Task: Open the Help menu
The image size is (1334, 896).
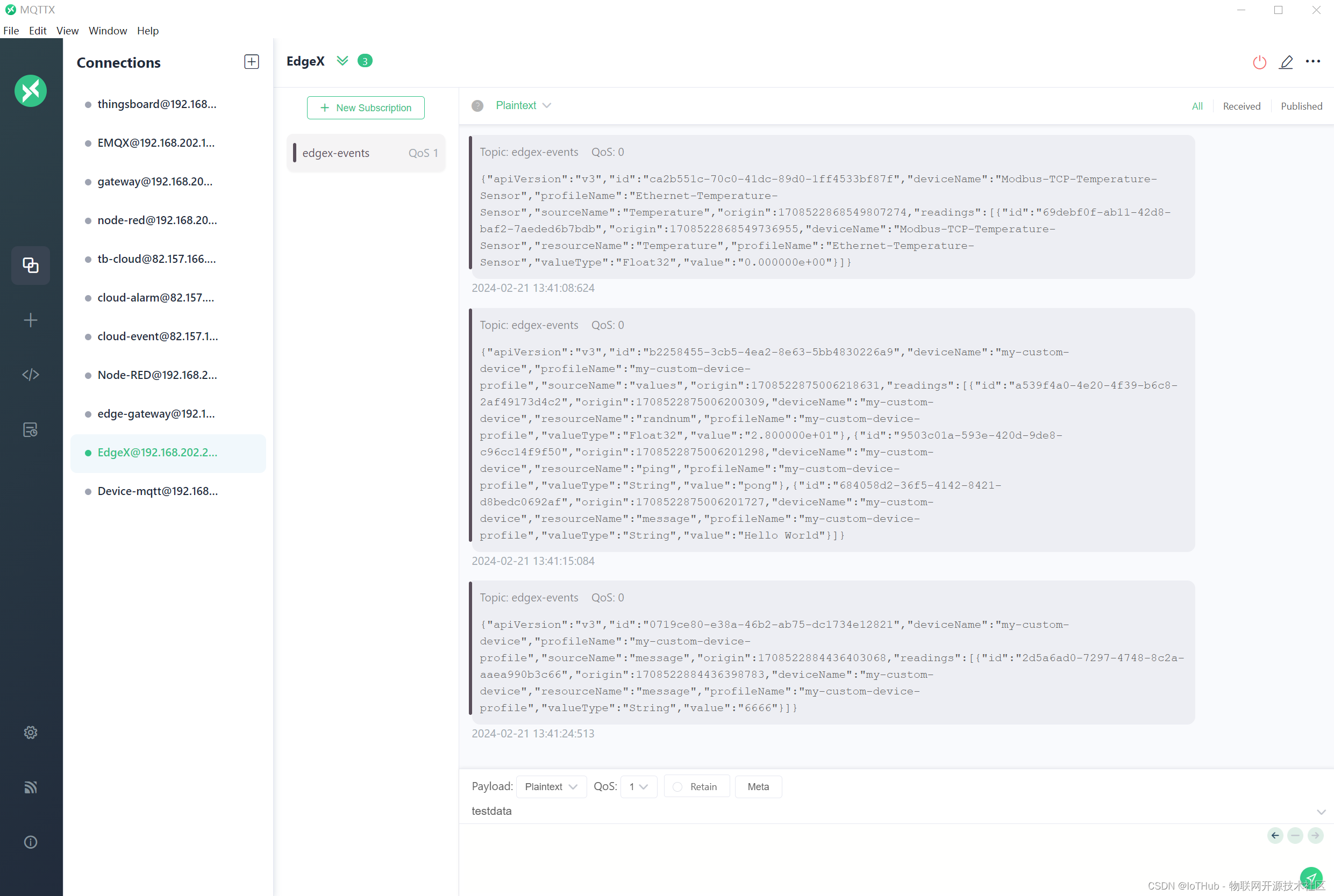Action: (147, 31)
